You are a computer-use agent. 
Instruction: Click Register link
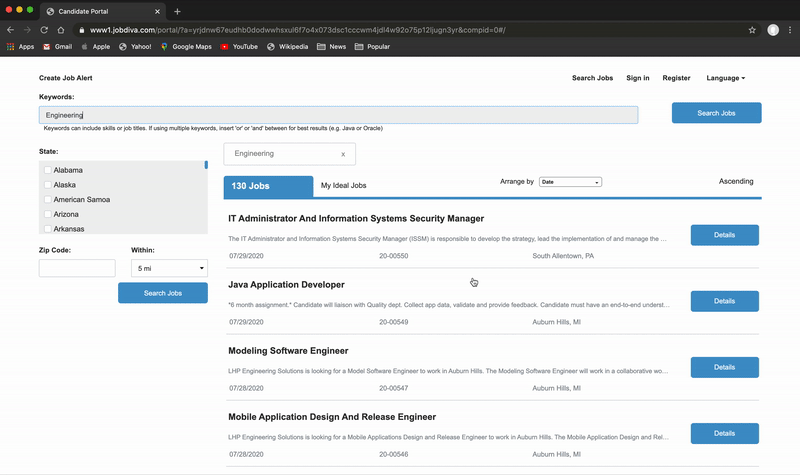676,78
